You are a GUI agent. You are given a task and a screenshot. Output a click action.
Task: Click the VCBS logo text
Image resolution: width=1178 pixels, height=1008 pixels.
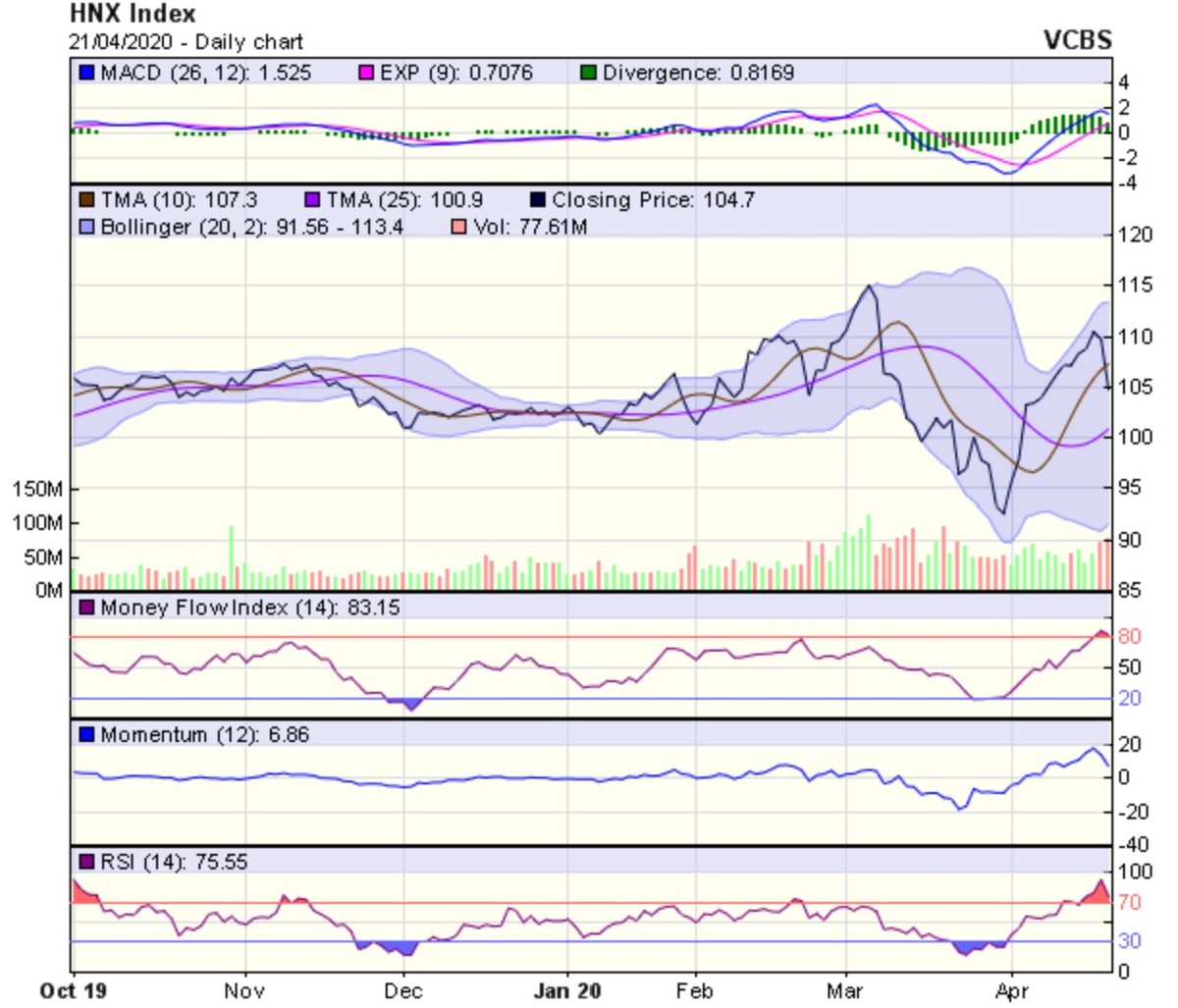point(1077,40)
